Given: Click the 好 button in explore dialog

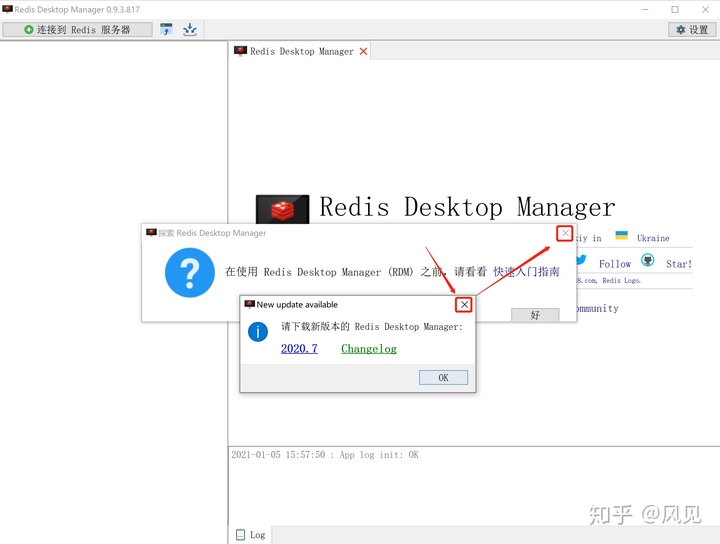Looking at the screenshot, I should [x=535, y=315].
